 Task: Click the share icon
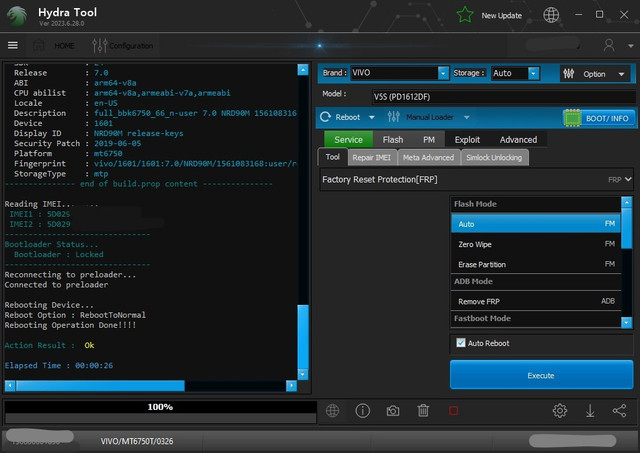click(x=619, y=411)
